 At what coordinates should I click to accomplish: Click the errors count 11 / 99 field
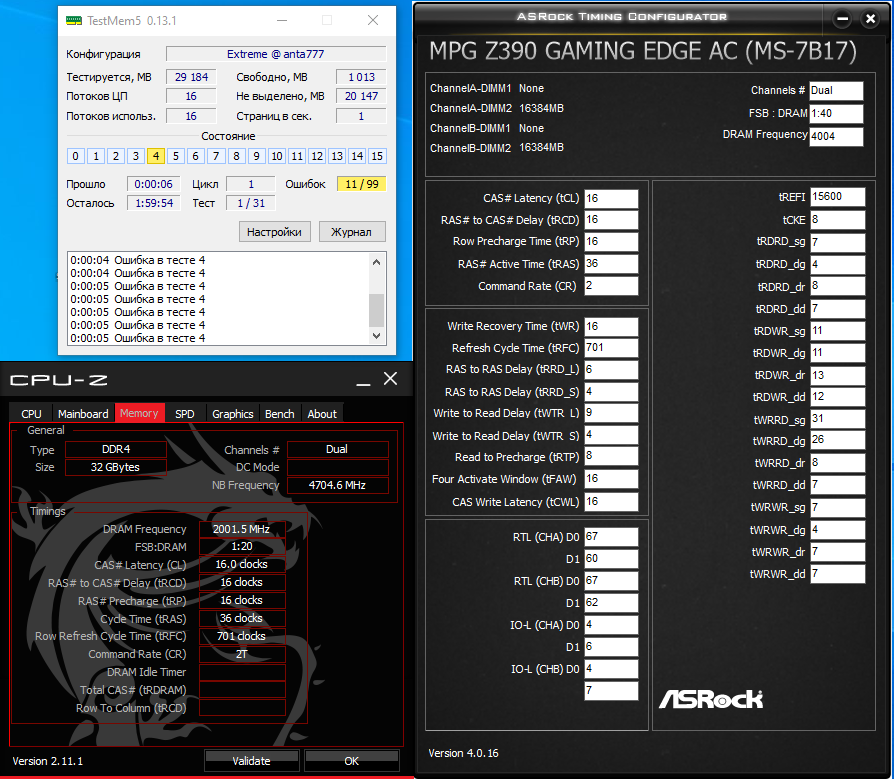tap(361, 184)
